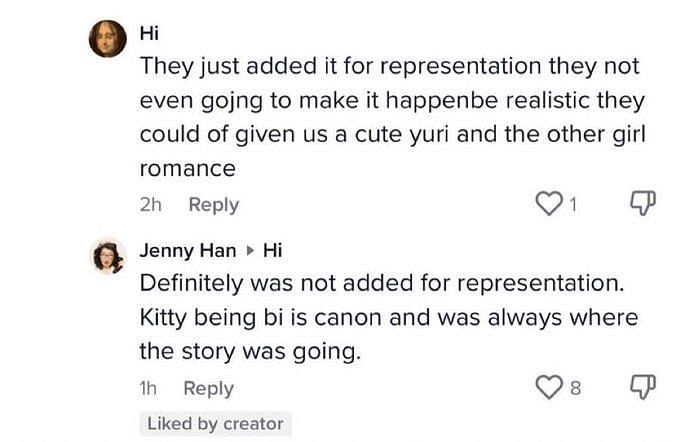The height and width of the screenshot is (442, 680).
Task: Select the comment text starting 'They just added'
Action: pos(392,117)
